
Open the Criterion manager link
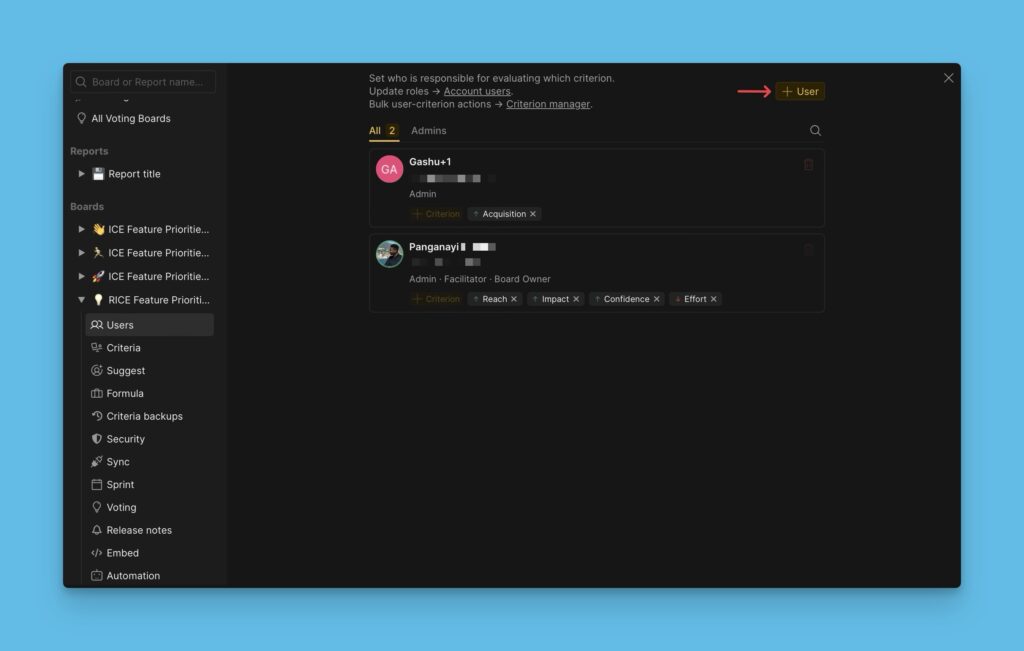click(548, 104)
